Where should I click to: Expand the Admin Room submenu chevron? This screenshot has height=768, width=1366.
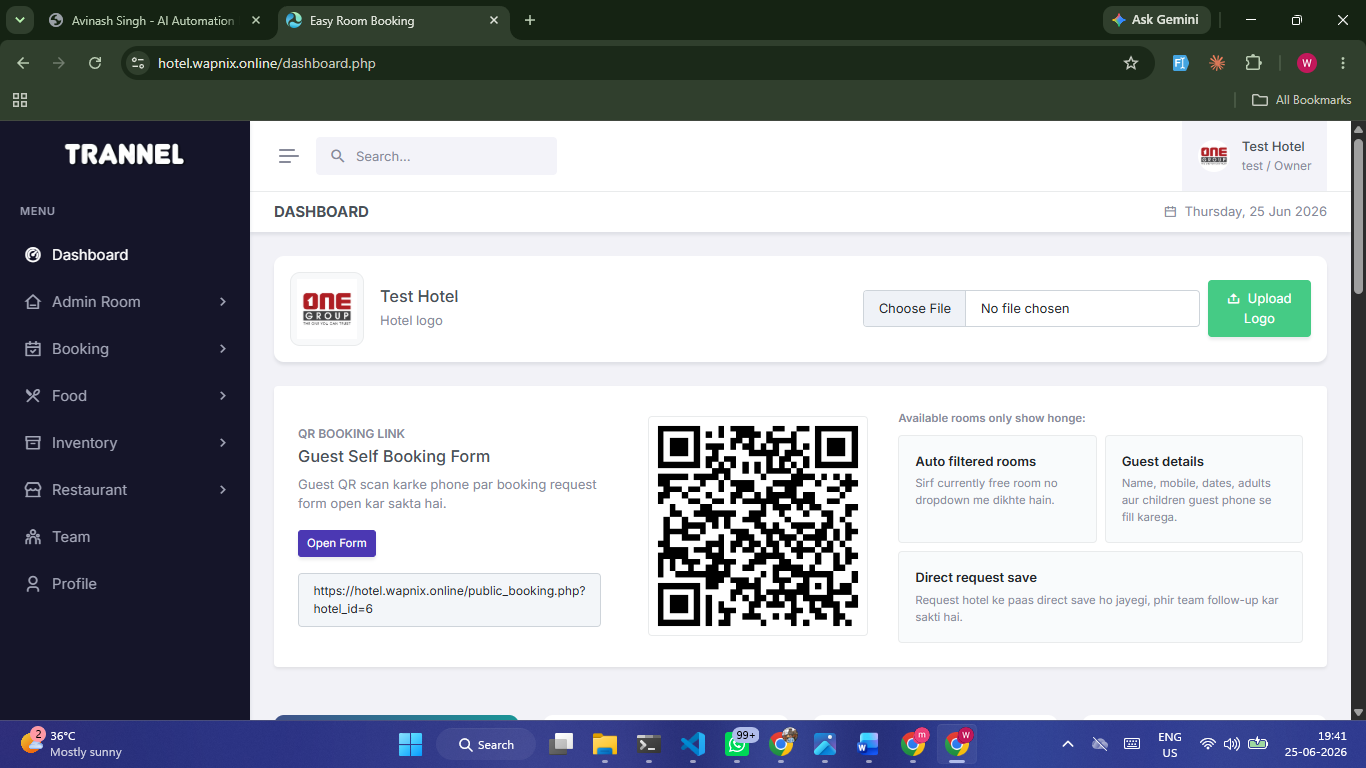(223, 302)
